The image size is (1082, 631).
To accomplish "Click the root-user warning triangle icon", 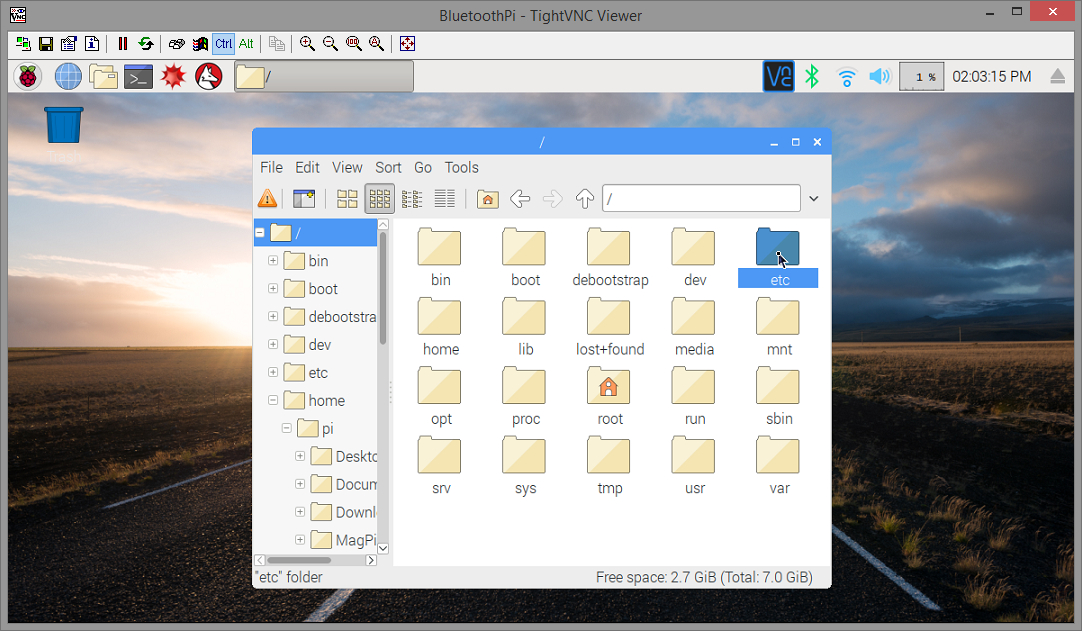I will pos(267,199).
